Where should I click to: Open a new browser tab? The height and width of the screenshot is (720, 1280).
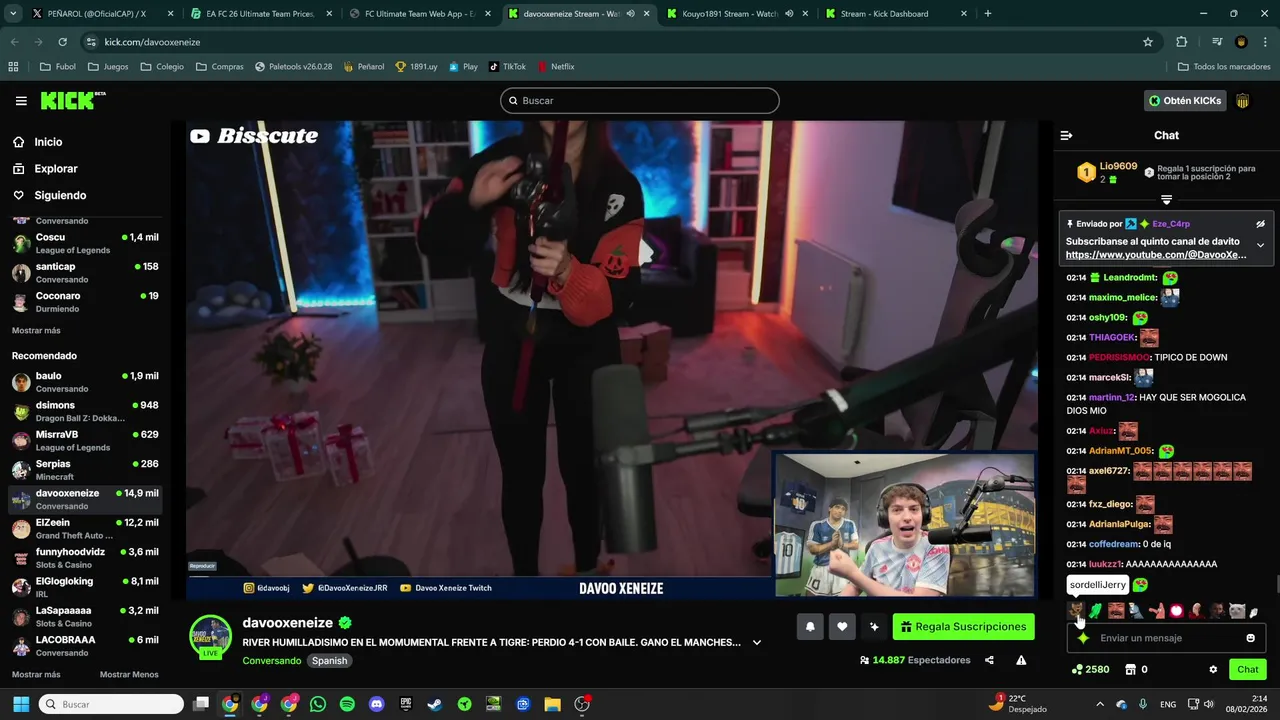point(988,14)
